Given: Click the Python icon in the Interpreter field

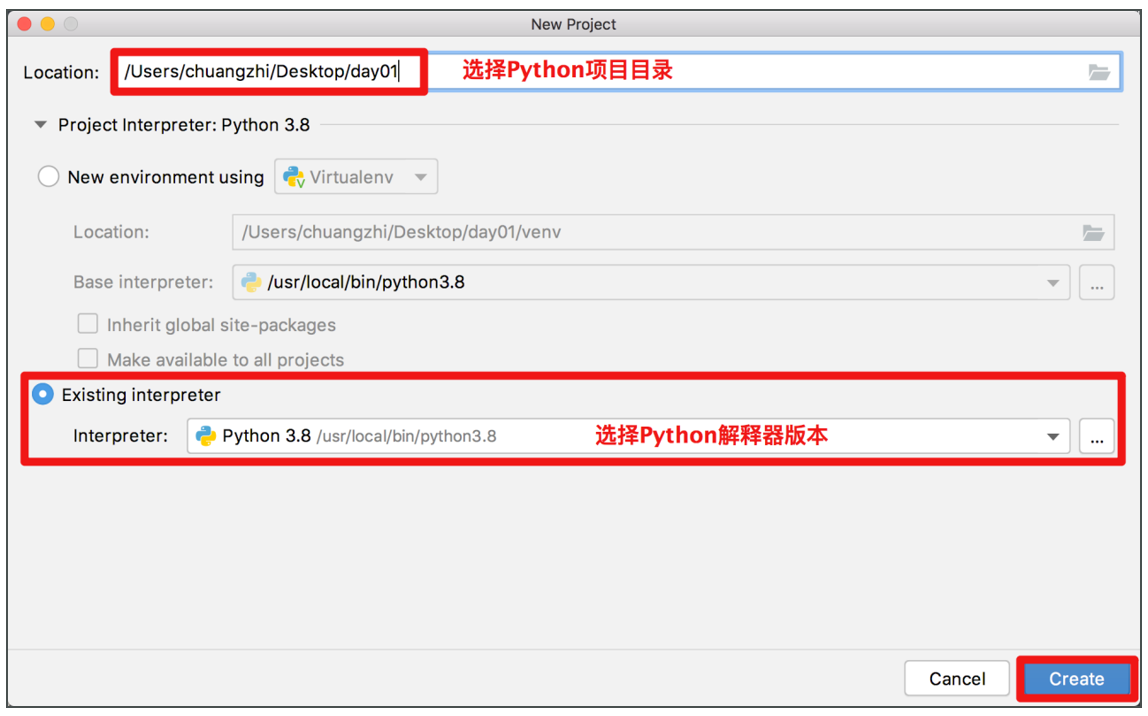Looking at the screenshot, I should [x=208, y=436].
